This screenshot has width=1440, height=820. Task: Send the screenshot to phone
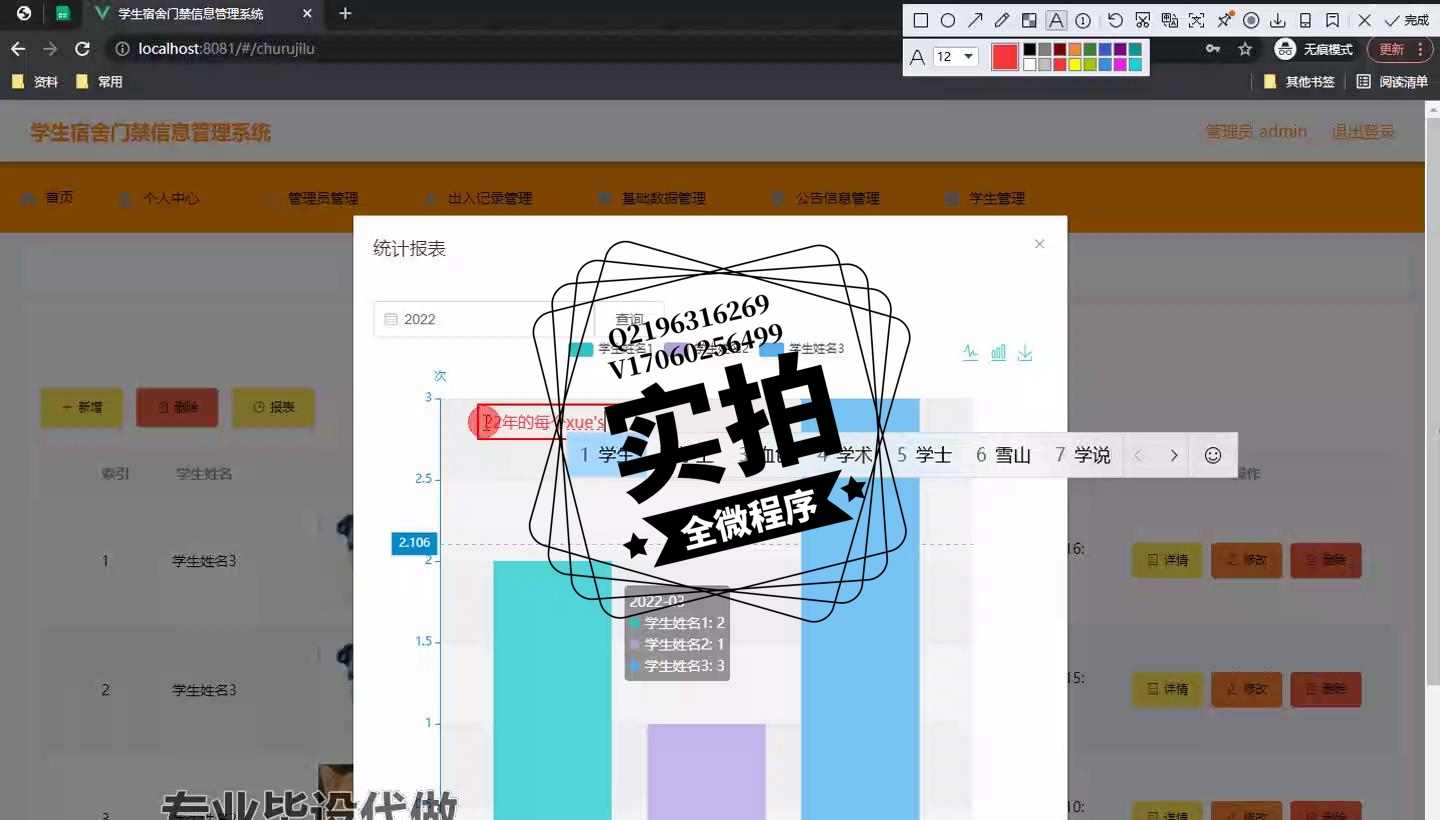tap(1305, 20)
